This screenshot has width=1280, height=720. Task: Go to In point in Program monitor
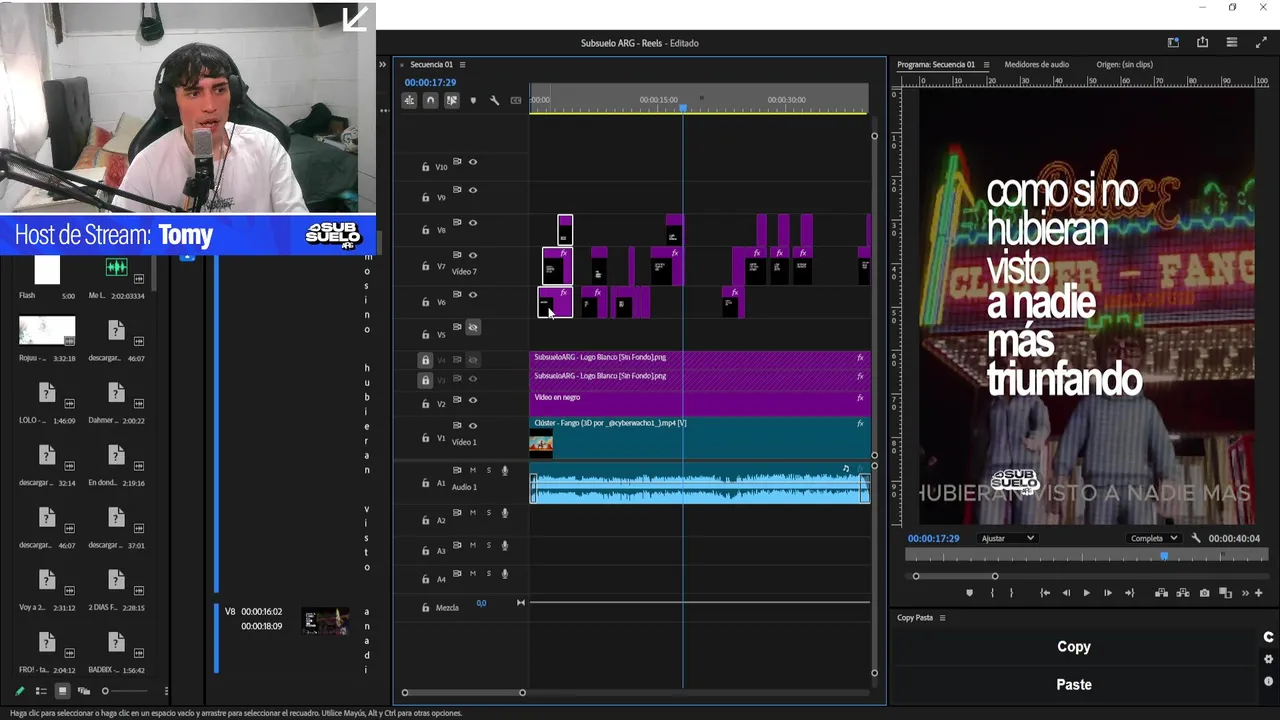(1045, 593)
